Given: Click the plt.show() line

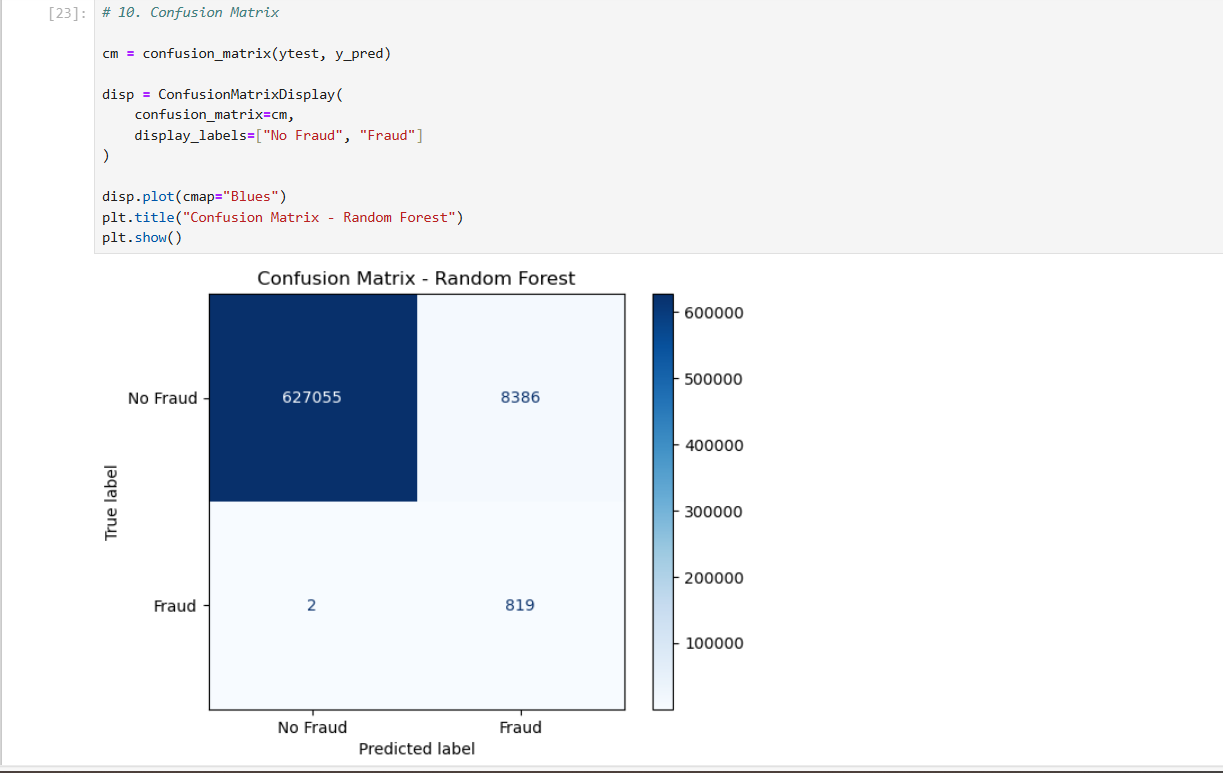Looking at the screenshot, I should coord(142,237).
